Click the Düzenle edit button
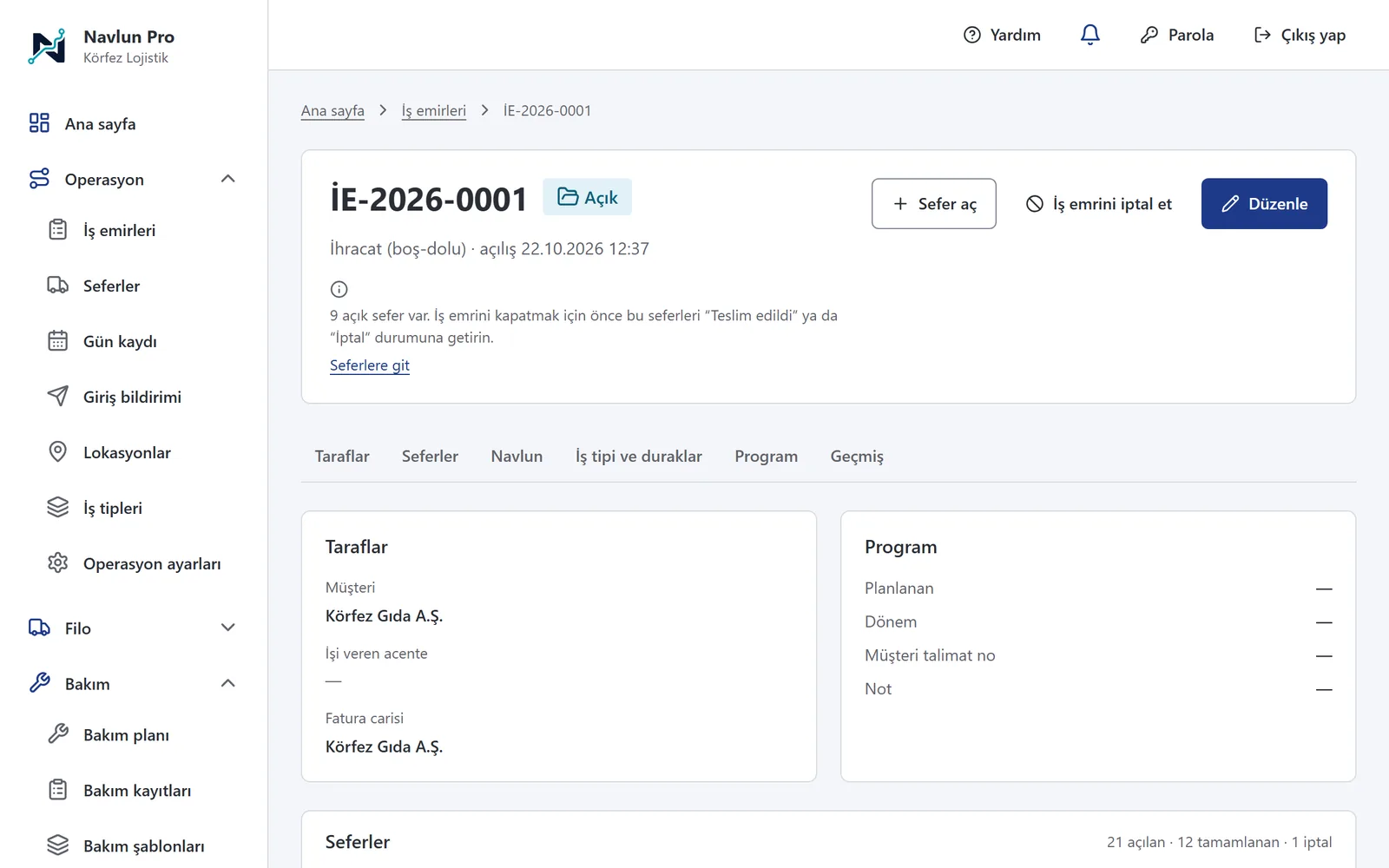Screen dimensions: 1389x868 pyautogui.click(x=1264, y=204)
